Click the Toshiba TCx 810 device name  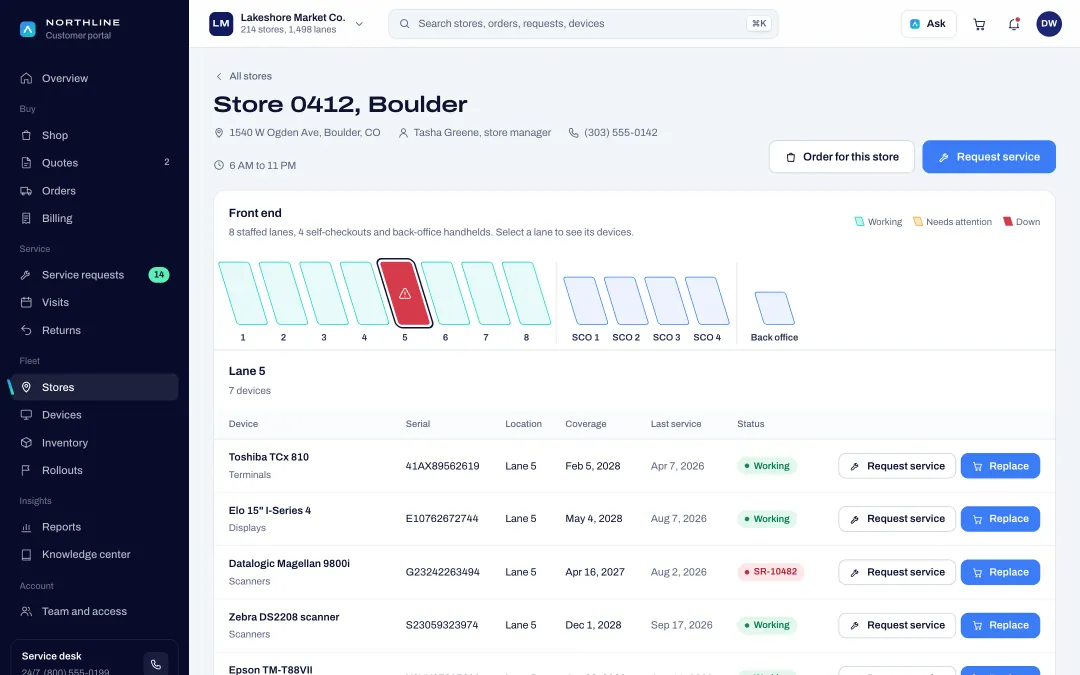pos(269,457)
